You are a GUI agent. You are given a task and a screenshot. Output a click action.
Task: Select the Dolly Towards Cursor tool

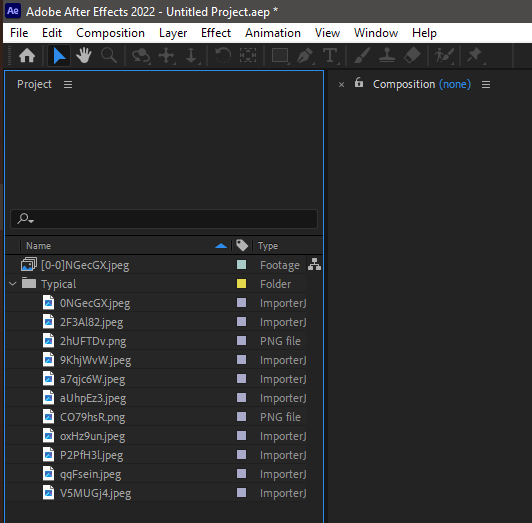click(x=192, y=56)
